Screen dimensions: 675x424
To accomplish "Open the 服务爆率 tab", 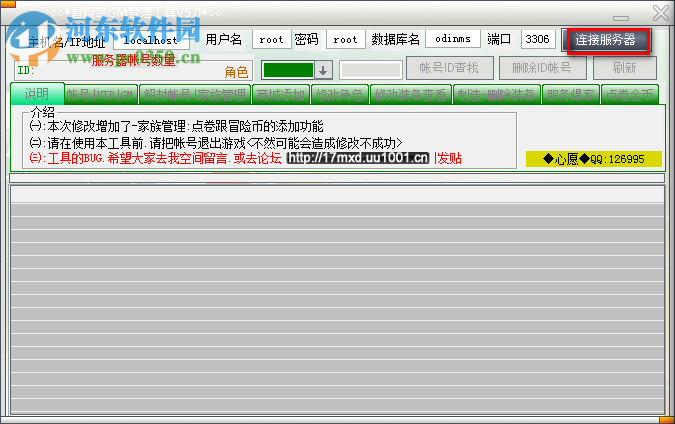I will (x=571, y=95).
